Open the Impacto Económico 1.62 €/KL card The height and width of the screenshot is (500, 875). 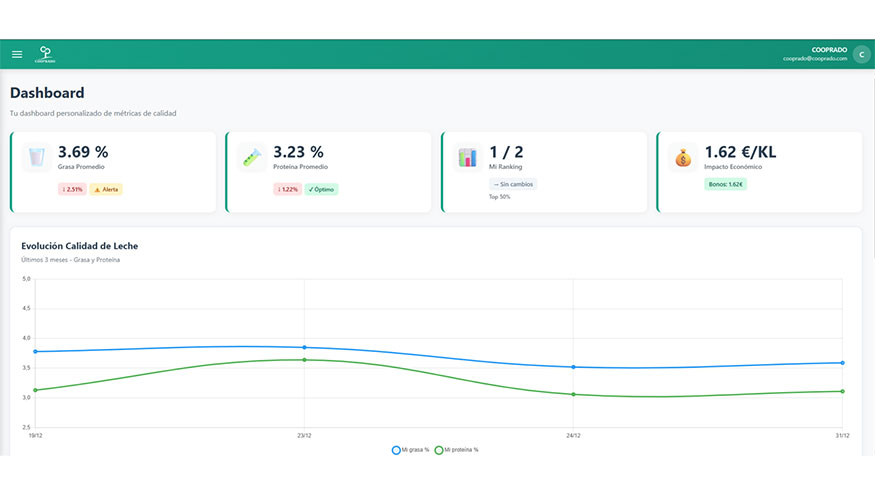(x=759, y=172)
